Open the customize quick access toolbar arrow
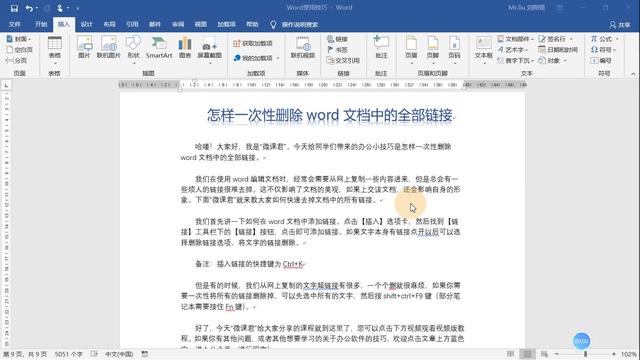The width and height of the screenshot is (640, 360). pos(78,8)
